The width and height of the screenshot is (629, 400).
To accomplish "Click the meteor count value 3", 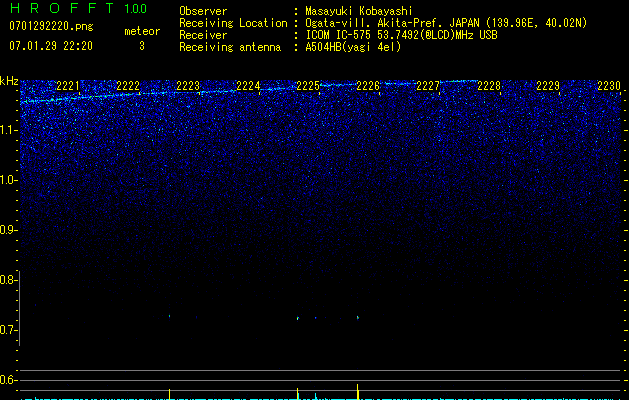I will click(x=142, y=46).
